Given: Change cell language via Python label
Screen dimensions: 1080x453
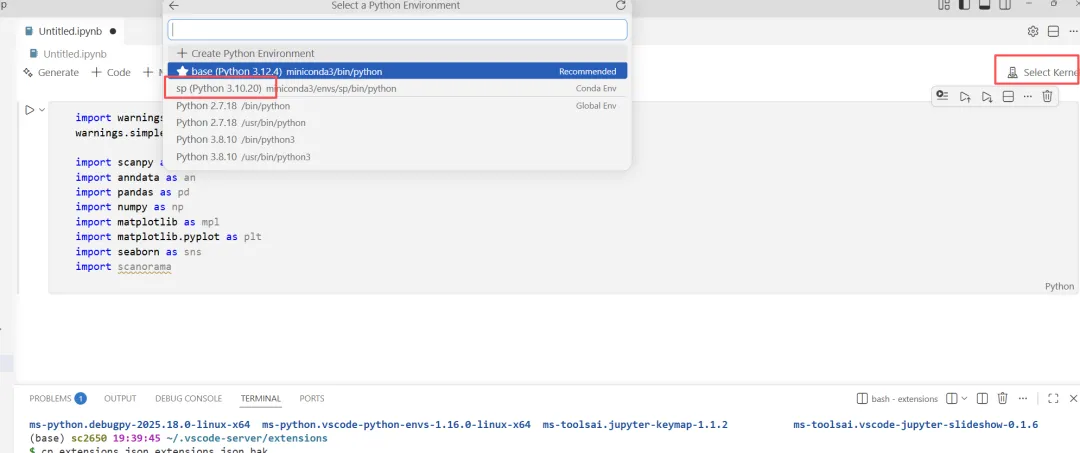Looking at the screenshot, I should 1059,286.
